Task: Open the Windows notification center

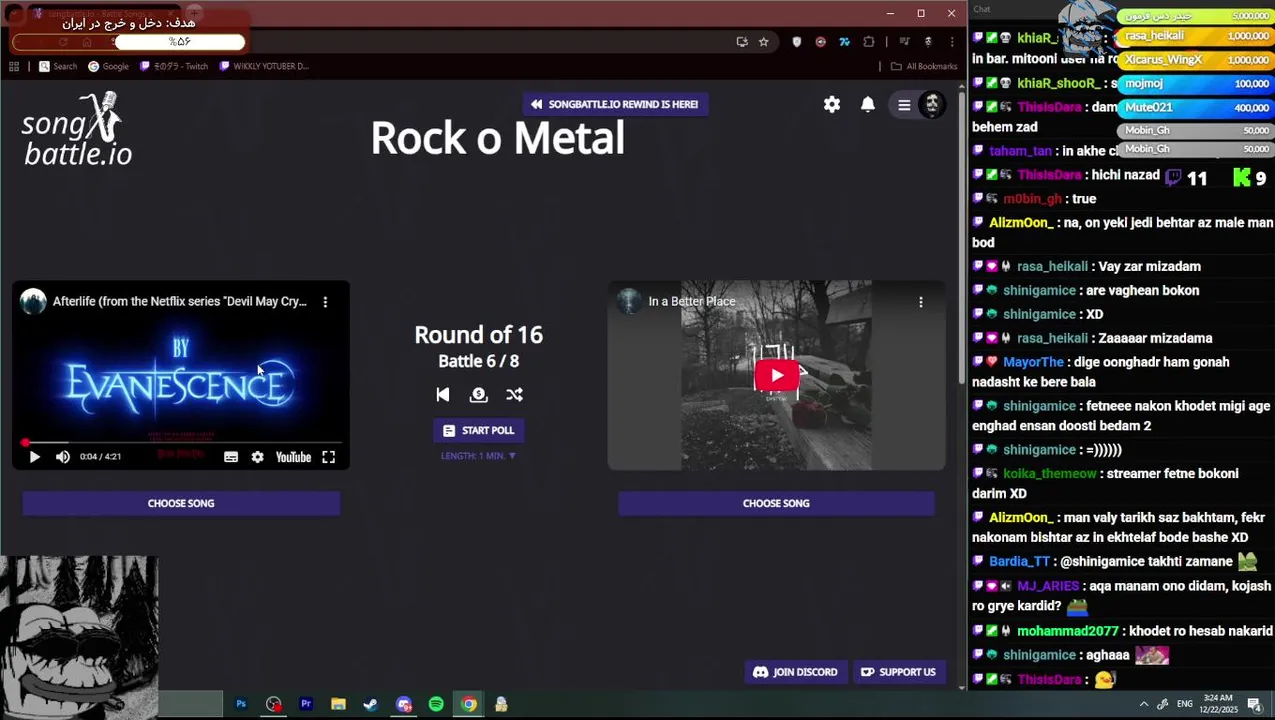Action: click(x=1254, y=704)
